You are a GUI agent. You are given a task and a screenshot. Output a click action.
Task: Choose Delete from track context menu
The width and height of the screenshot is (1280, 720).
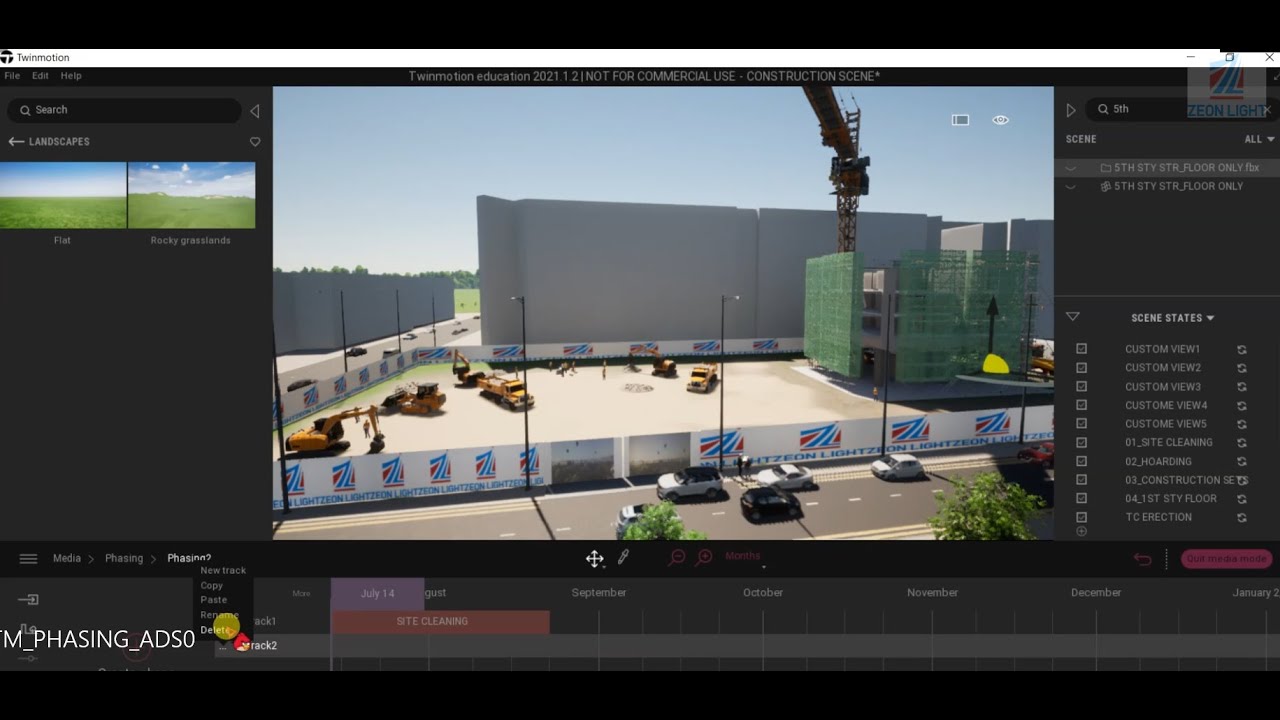point(215,630)
